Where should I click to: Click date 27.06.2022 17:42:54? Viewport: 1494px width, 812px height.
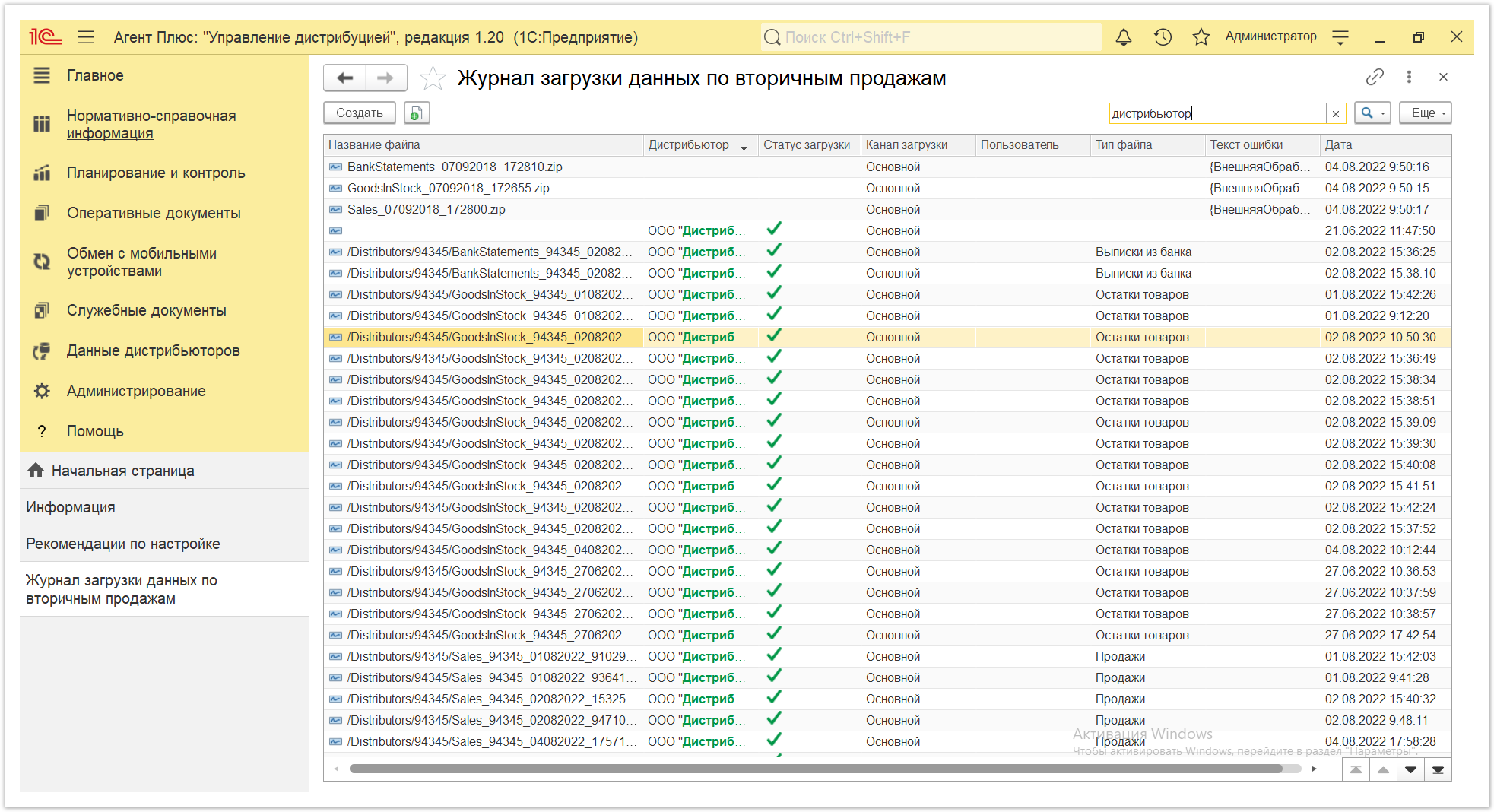pos(1380,635)
